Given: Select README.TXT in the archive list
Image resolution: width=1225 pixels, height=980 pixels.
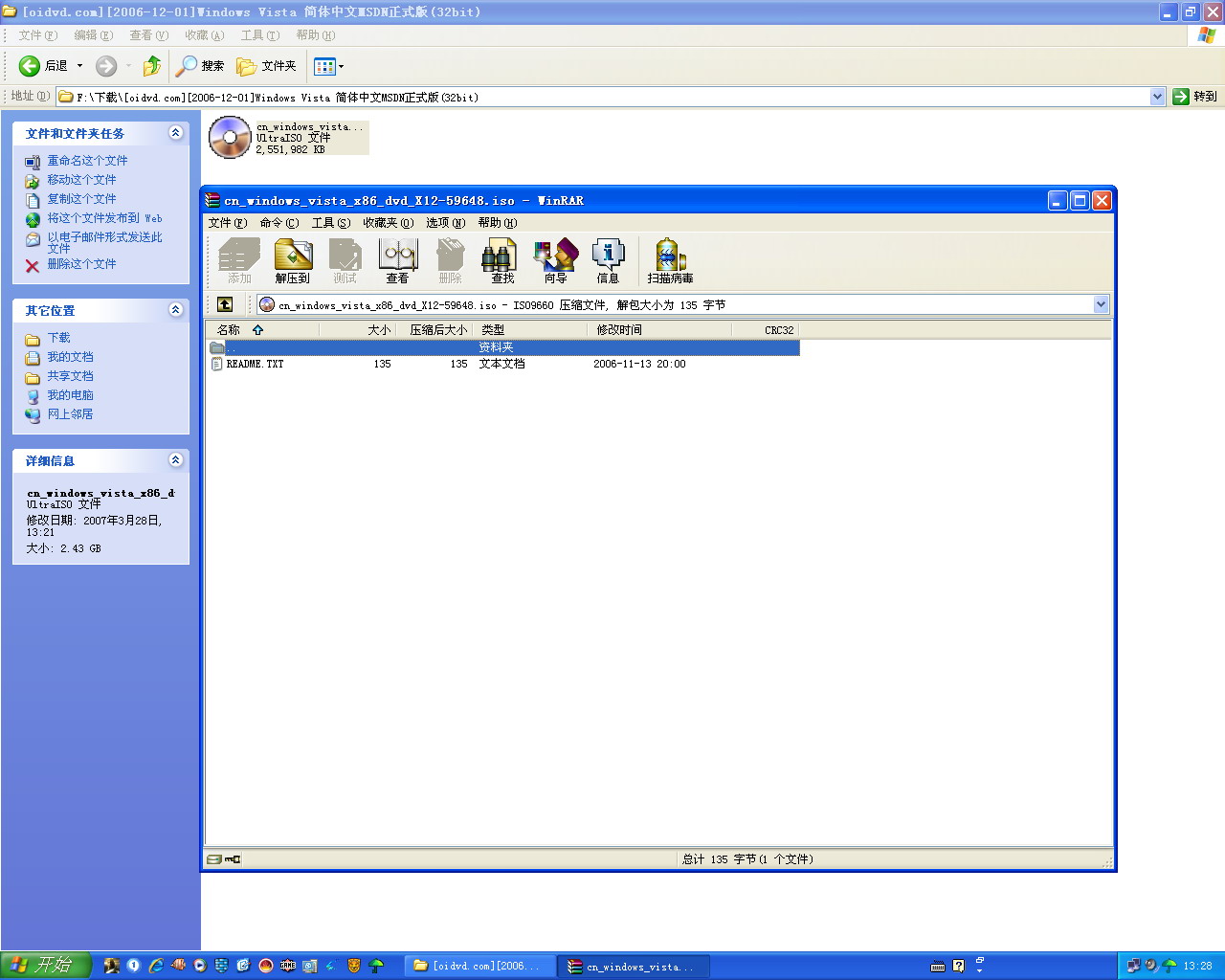Looking at the screenshot, I should (255, 365).
